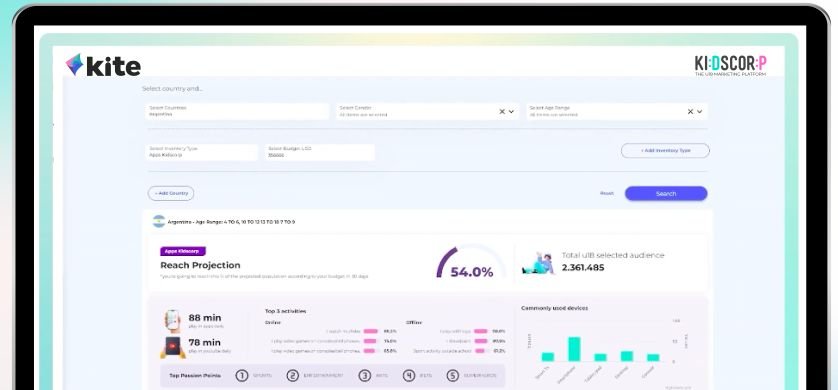Click the Add Country button

[171, 193]
